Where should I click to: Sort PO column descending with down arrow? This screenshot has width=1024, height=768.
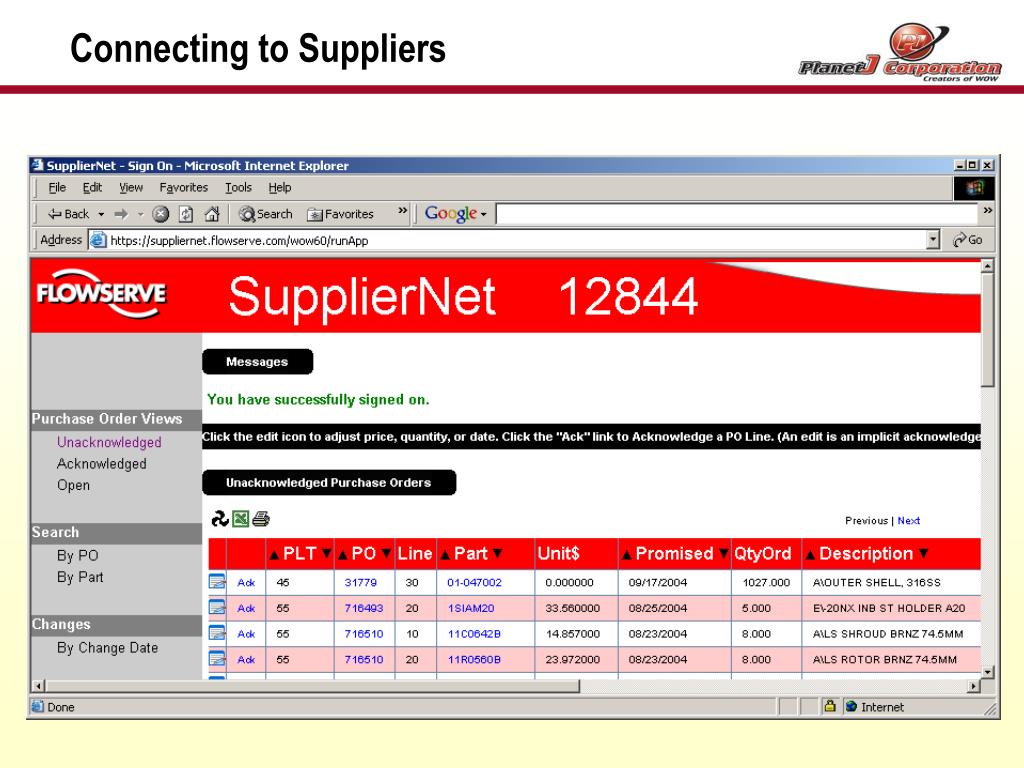386,554
